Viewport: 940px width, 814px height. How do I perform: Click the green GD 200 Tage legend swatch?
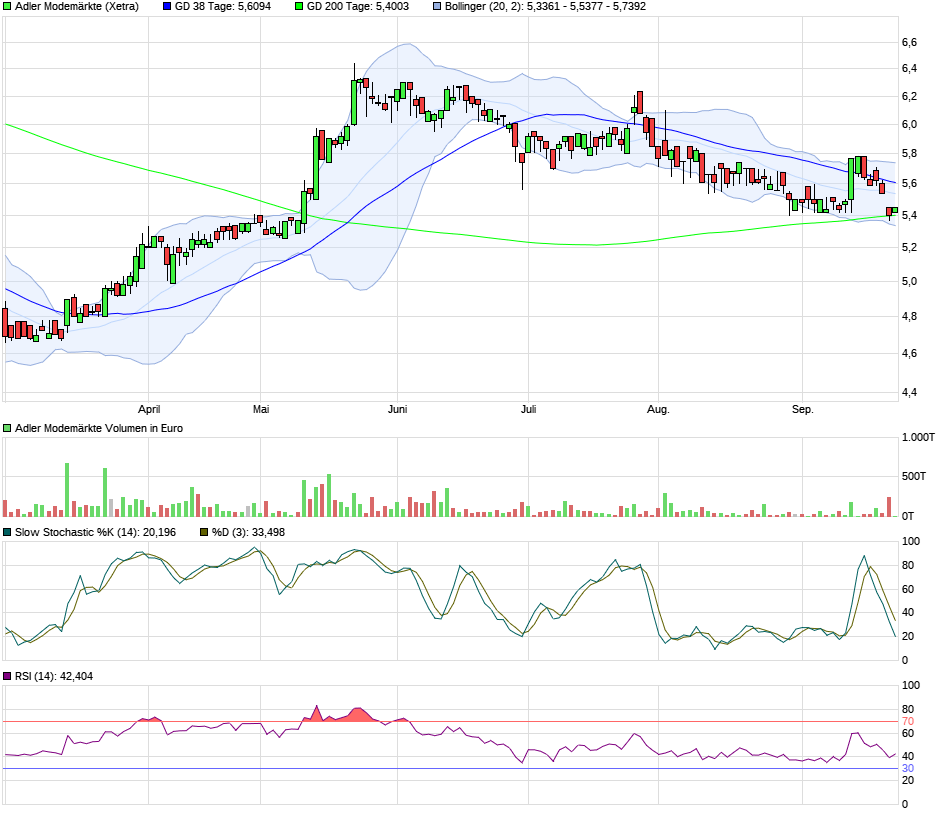pos(299,6)
